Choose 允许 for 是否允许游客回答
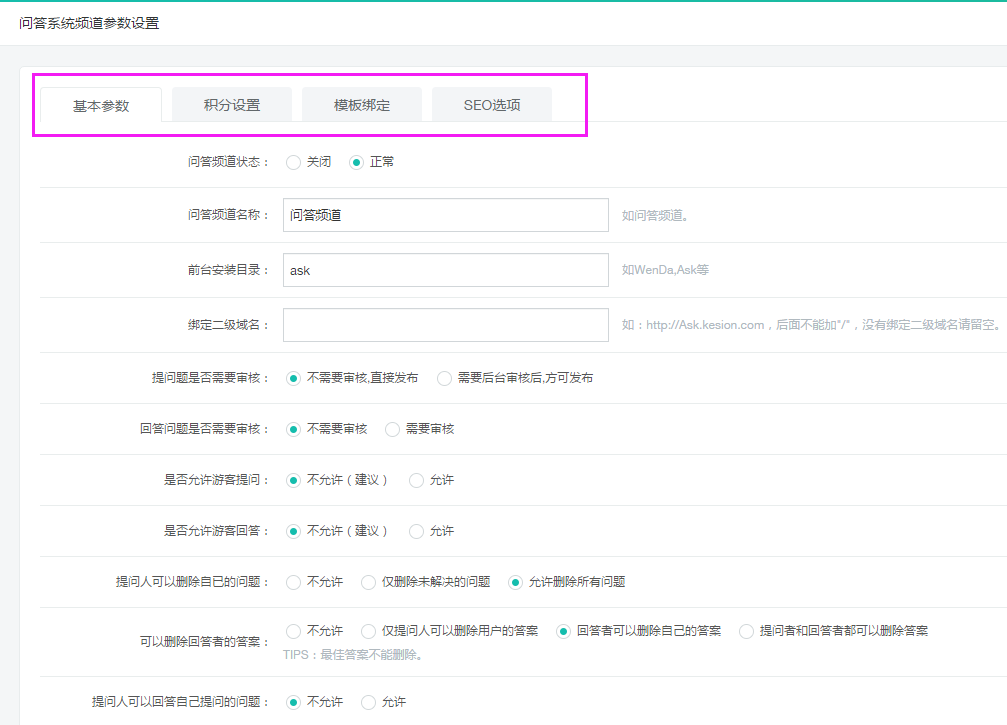The height and width of the screenshot is (725, 1007). (417, 531)
